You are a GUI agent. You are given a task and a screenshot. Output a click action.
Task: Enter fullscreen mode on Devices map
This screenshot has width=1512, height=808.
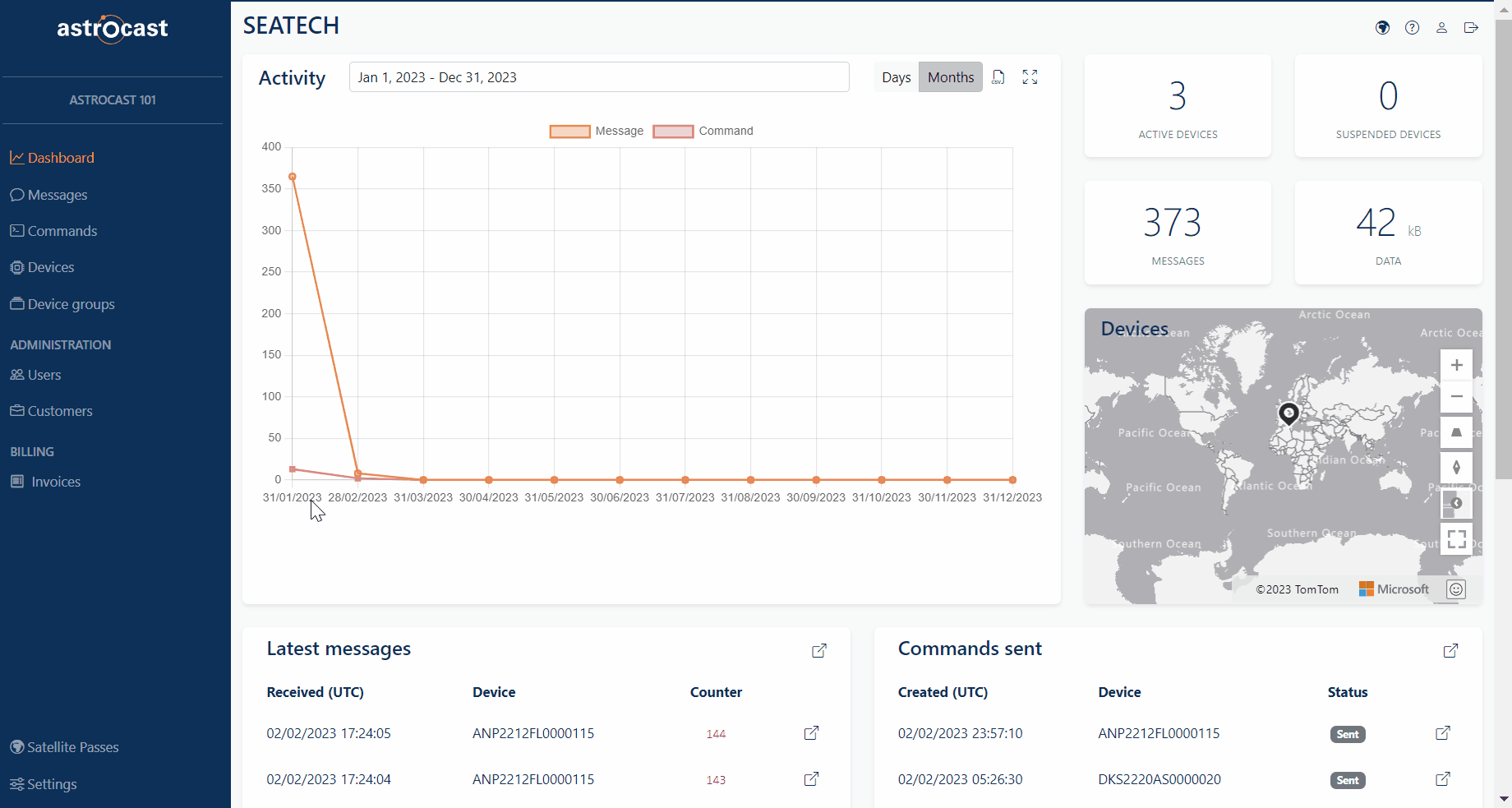point(1456,539)
